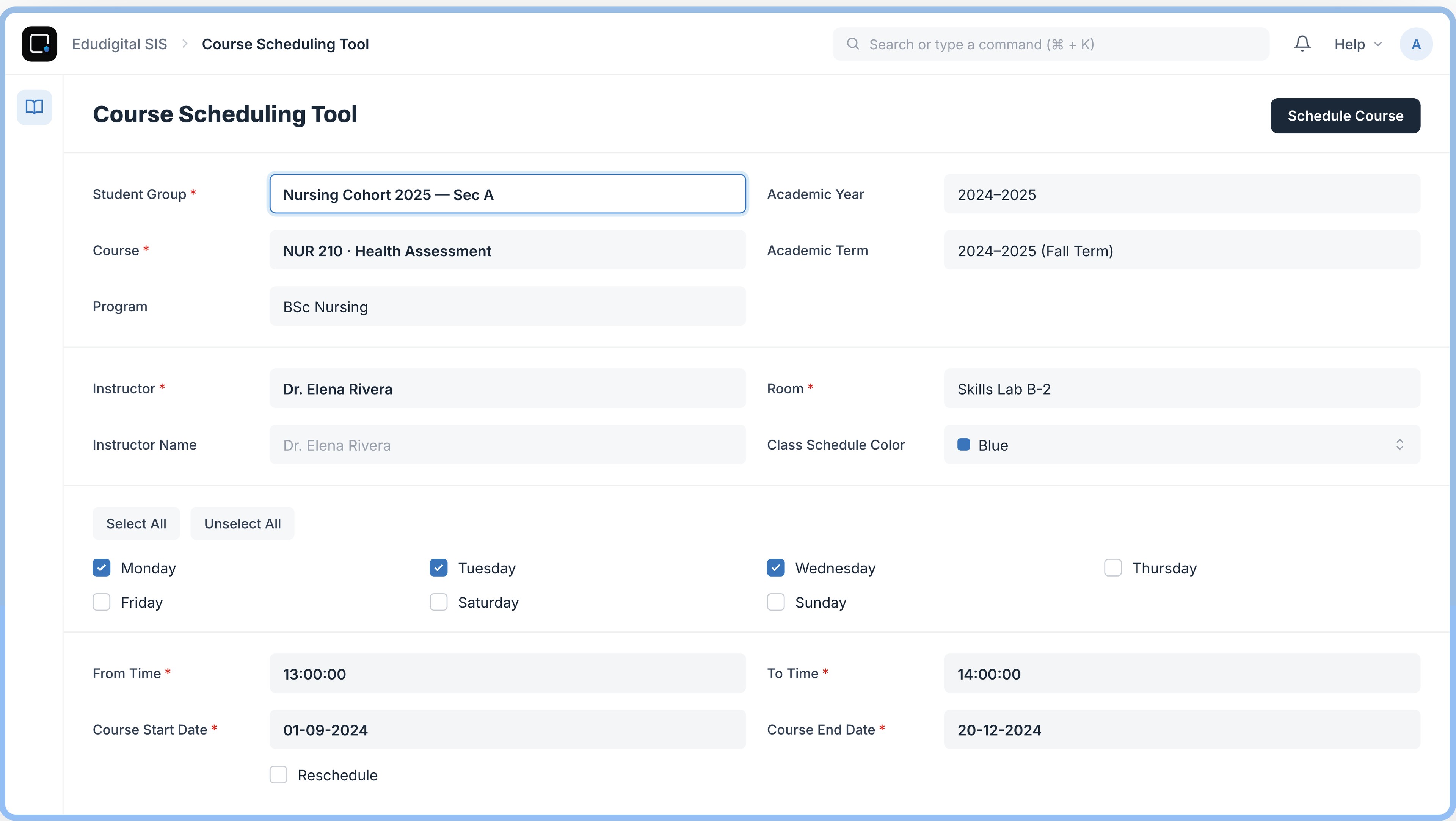The height and width of the screenshot is (821, 1456).
Task: Click the To Time field
Action: [x=1182, y=674]
